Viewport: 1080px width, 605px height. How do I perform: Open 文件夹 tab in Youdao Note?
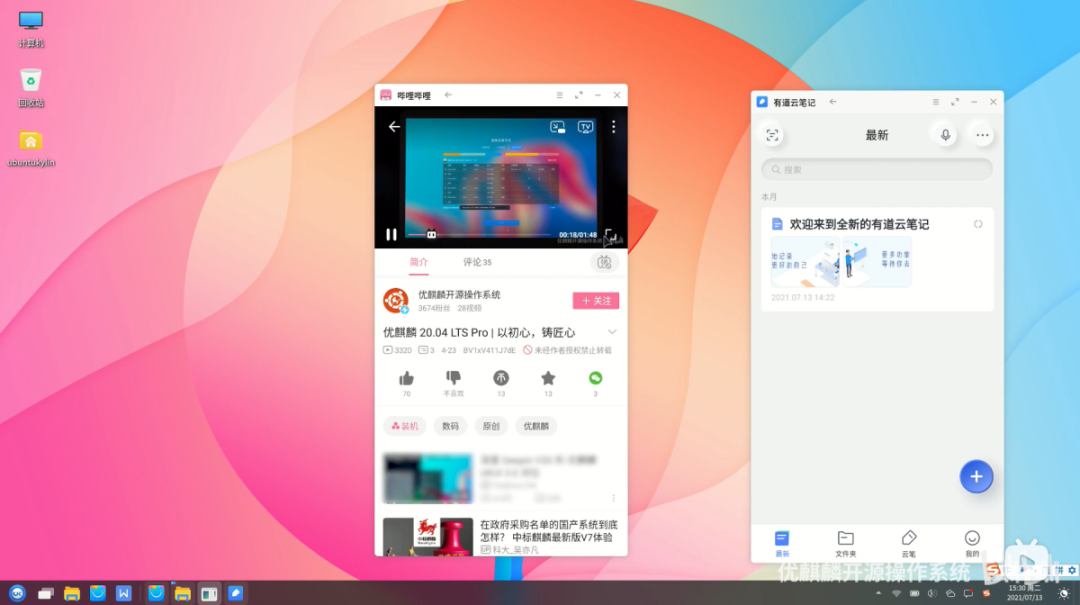845,543
